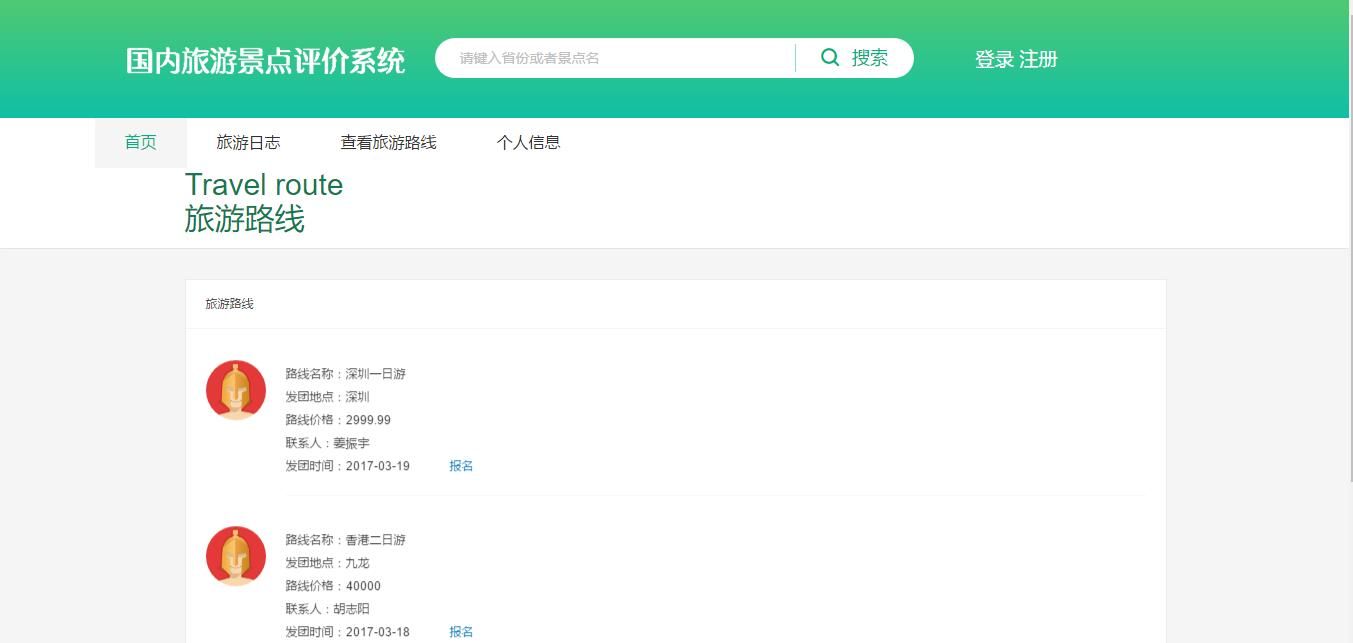Go to the 查看旅游路线 tab

[x=388, y=142]
